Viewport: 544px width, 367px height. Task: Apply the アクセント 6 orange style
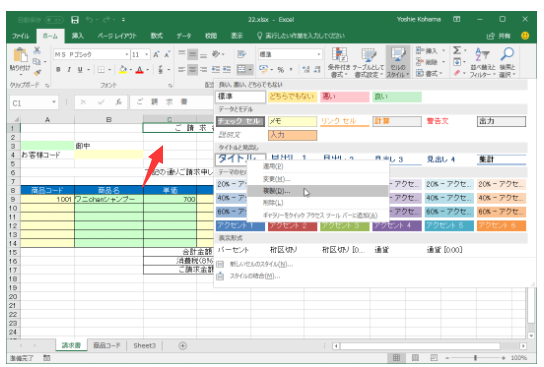pos(501,226)
